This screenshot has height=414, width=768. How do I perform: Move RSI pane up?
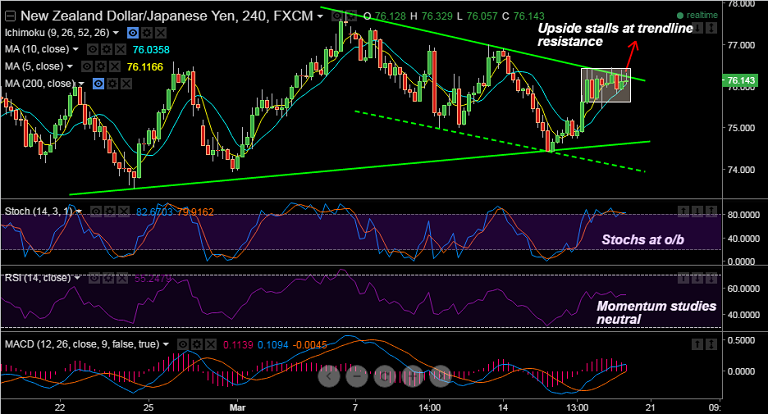[683, 278]
